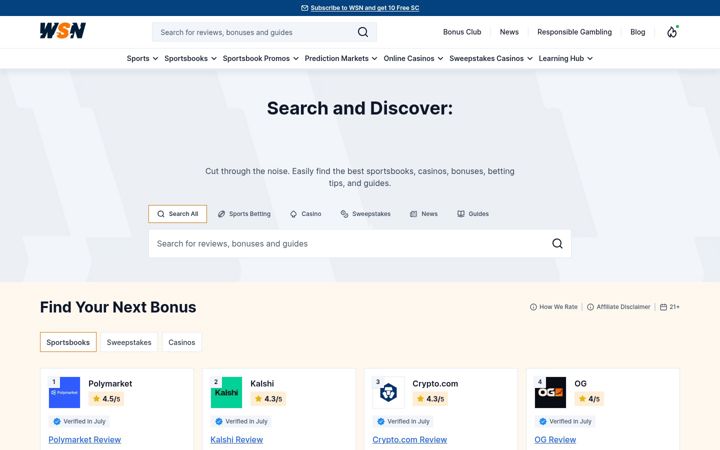
Task: Switch to the Casinos bonus tab
Action: (182, 342)
